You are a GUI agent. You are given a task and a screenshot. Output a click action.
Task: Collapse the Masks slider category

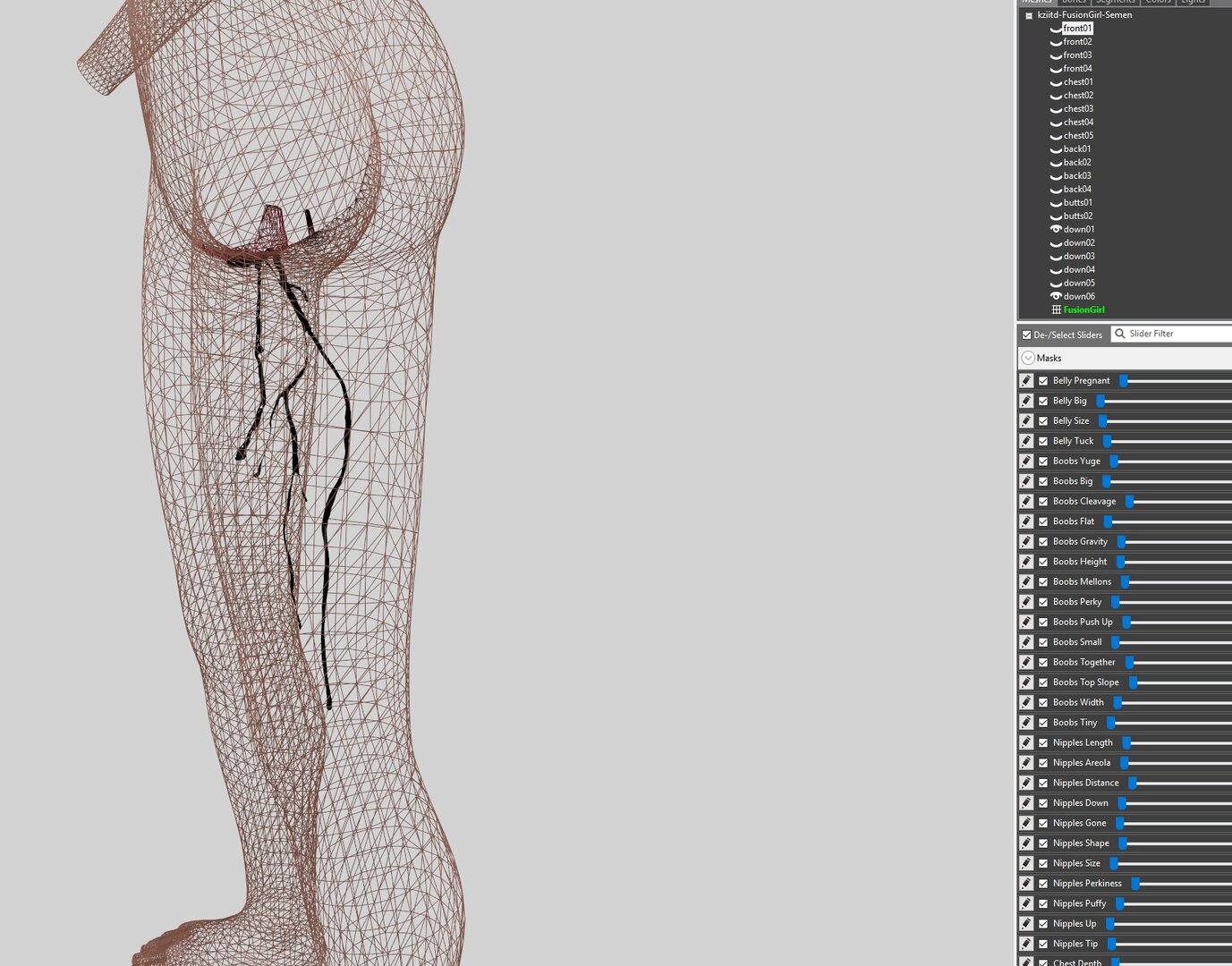click(1028, 358)
